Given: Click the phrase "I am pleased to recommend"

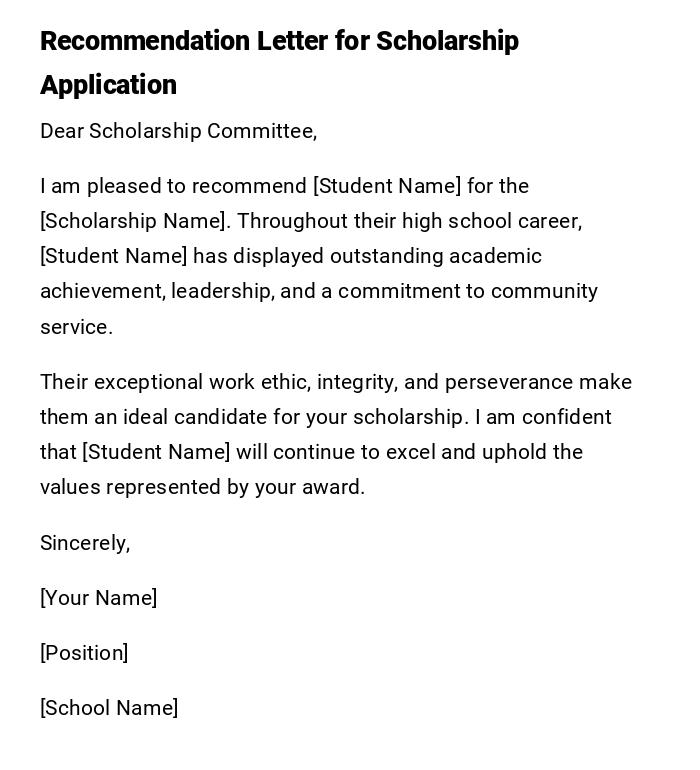Looking at the screenshot, I should click(x=173, y=186).
